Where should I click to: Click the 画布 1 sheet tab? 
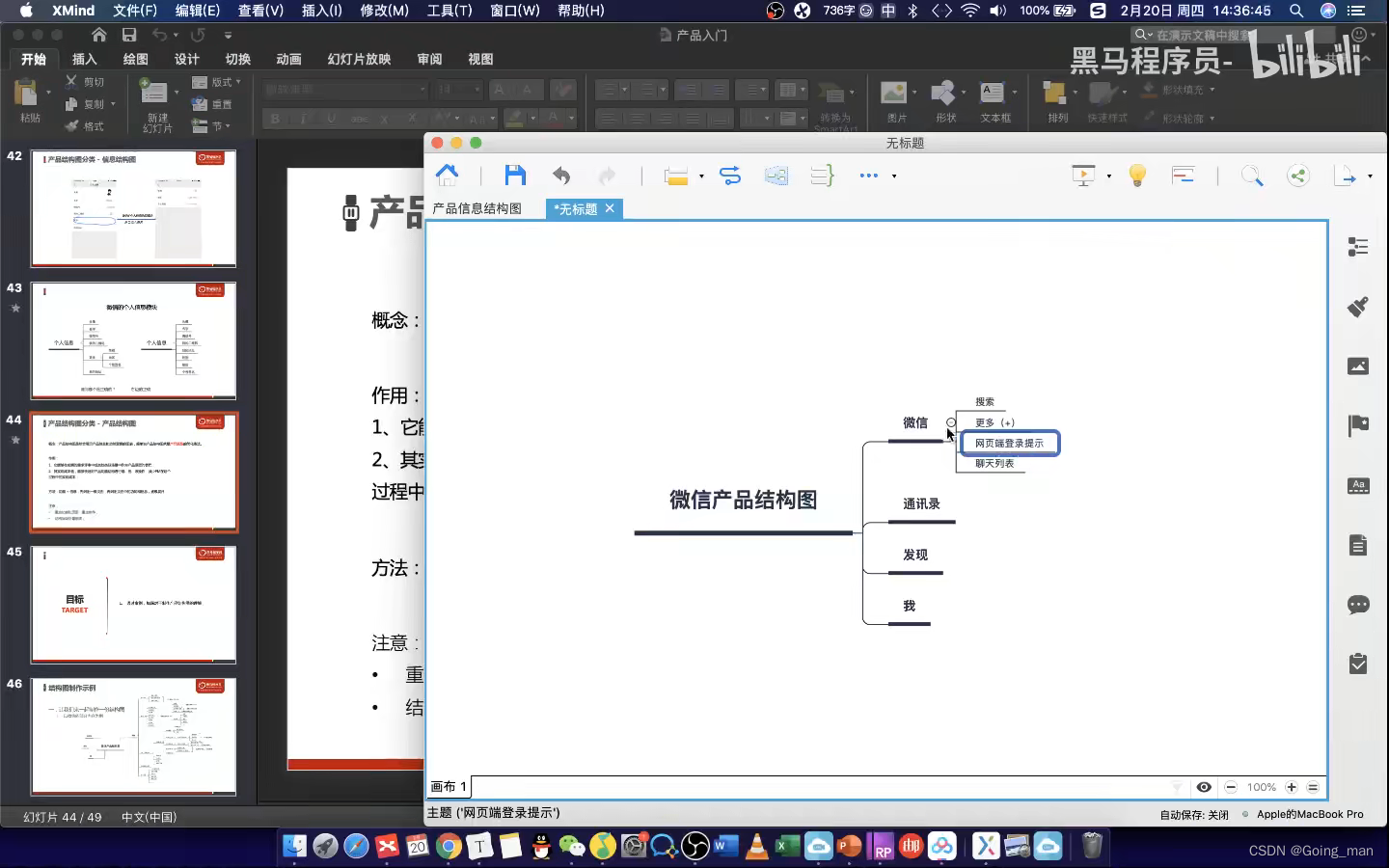click(x=449, y=787)
